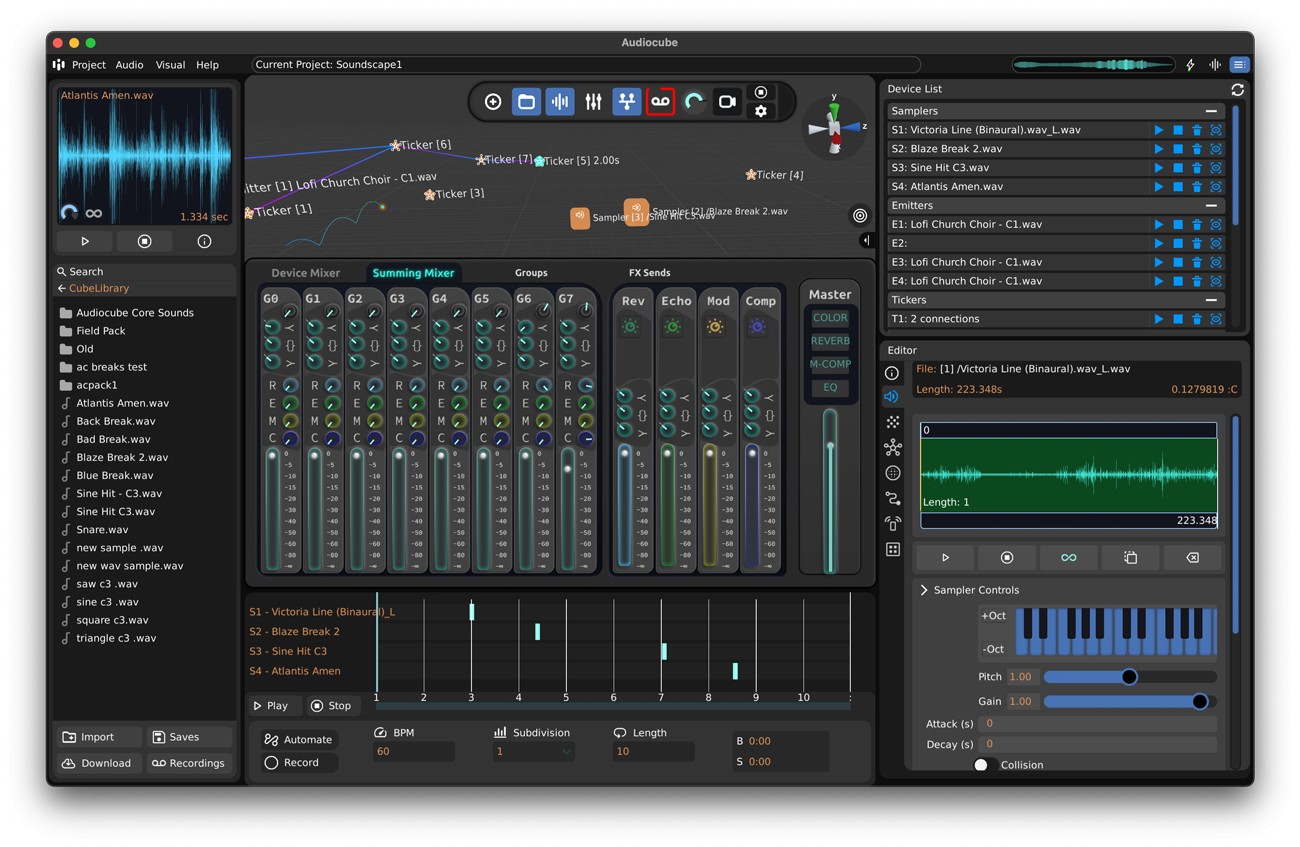Screen dimensions: 1300x847
Task: Toggle the mixer sliders icon in toolbar
Action: click(594, 102)
